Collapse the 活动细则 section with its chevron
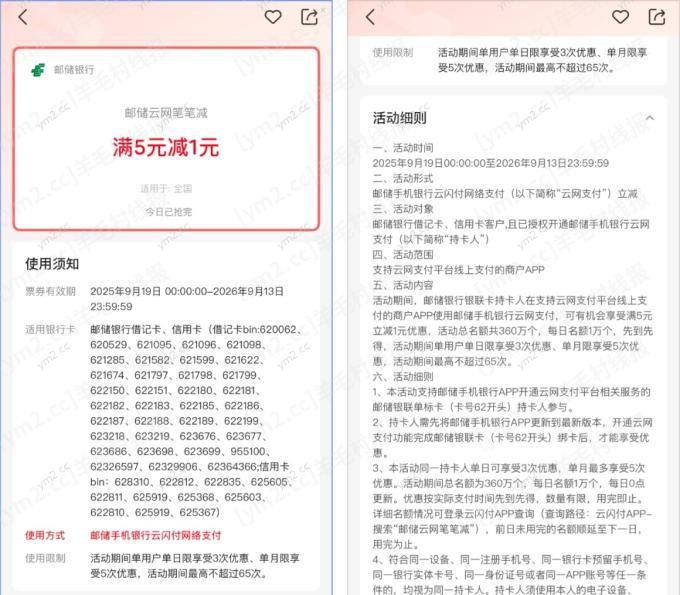The image size is (680, 595). [x=649, y=118]
